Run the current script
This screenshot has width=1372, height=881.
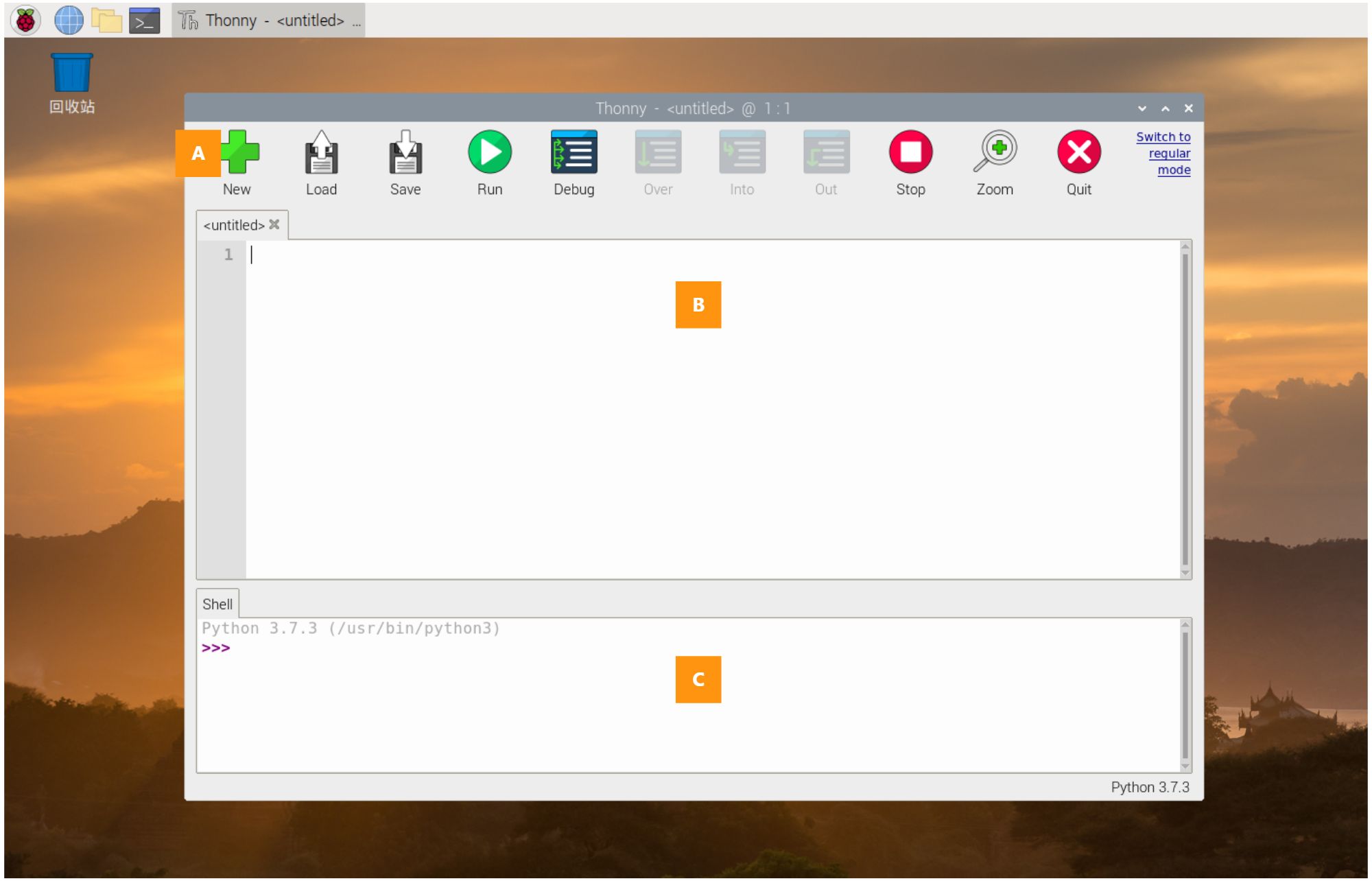(490, 152)
